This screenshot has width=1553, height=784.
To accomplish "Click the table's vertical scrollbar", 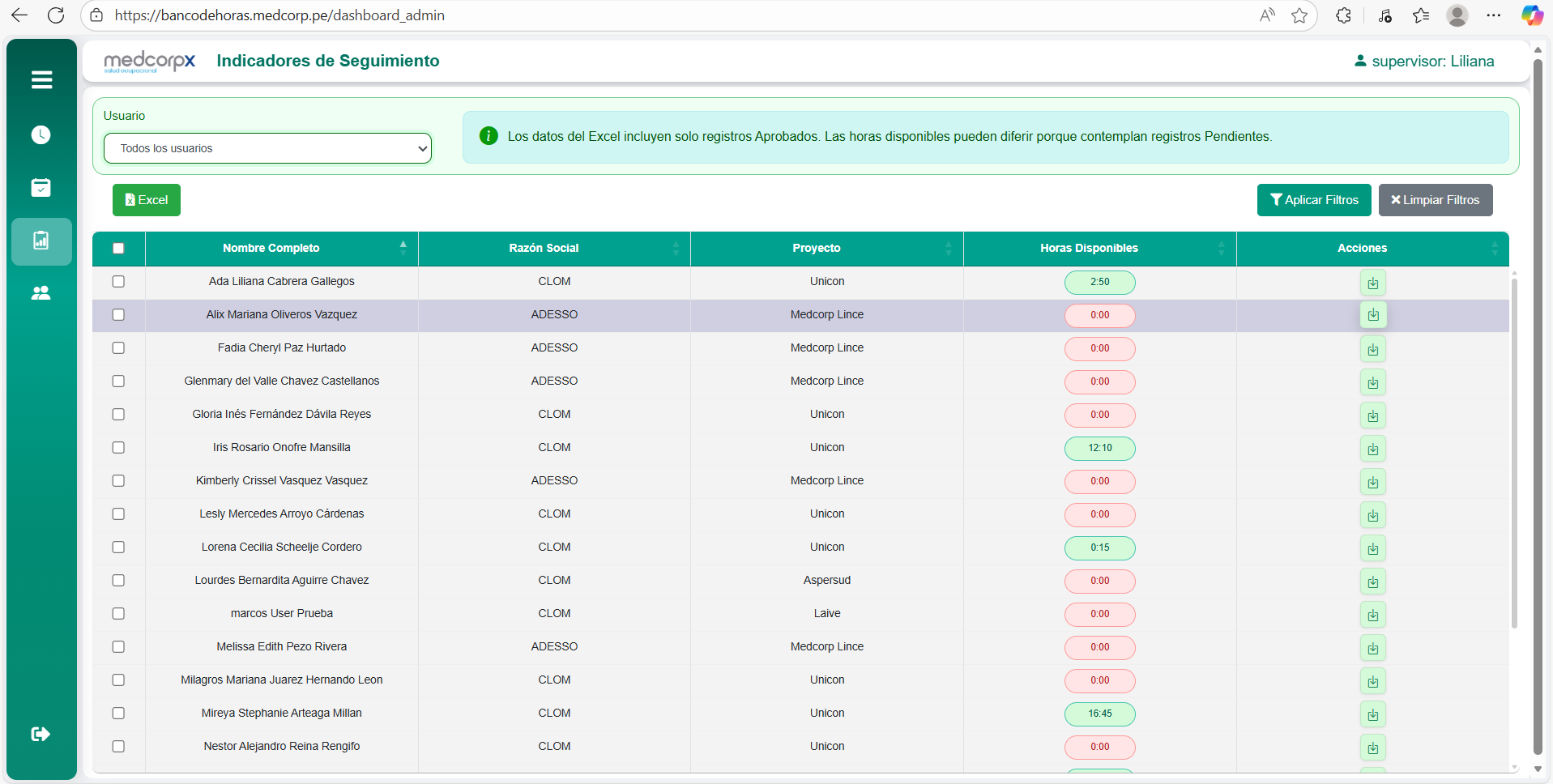I will coord(1513,454).
